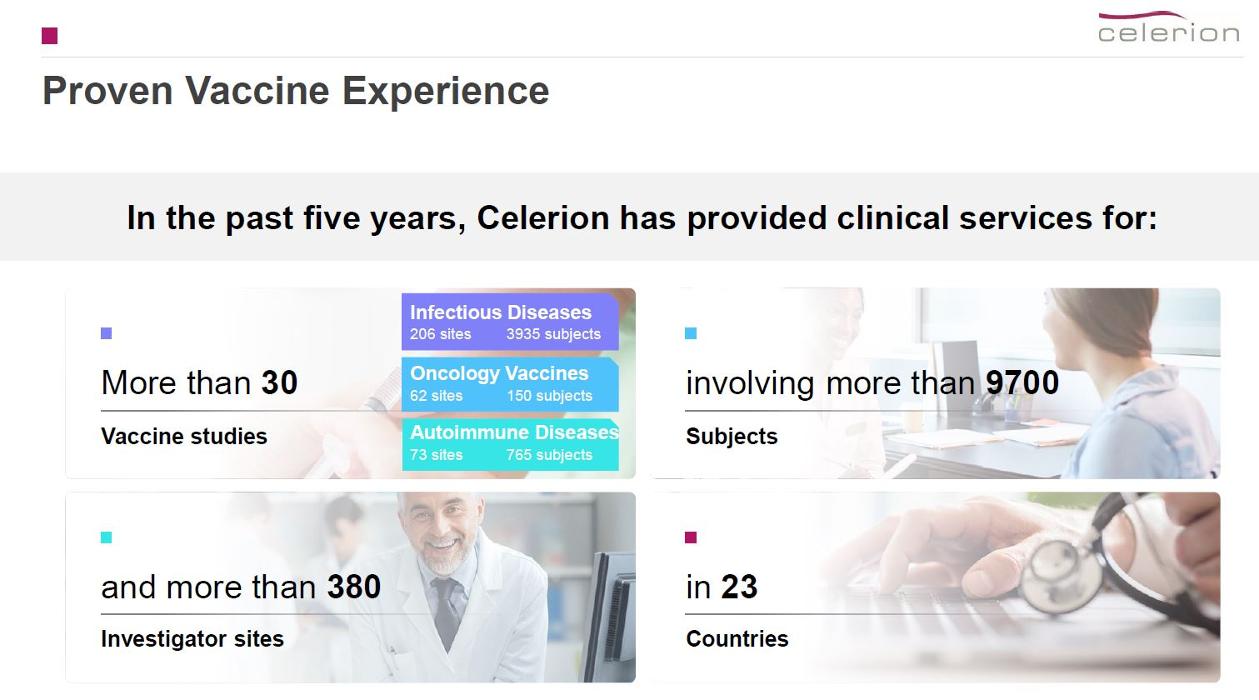This screenshot has height=700, width=1259.
Task: Select the Oncology Vaccines label
Action: tap(499, 373)
